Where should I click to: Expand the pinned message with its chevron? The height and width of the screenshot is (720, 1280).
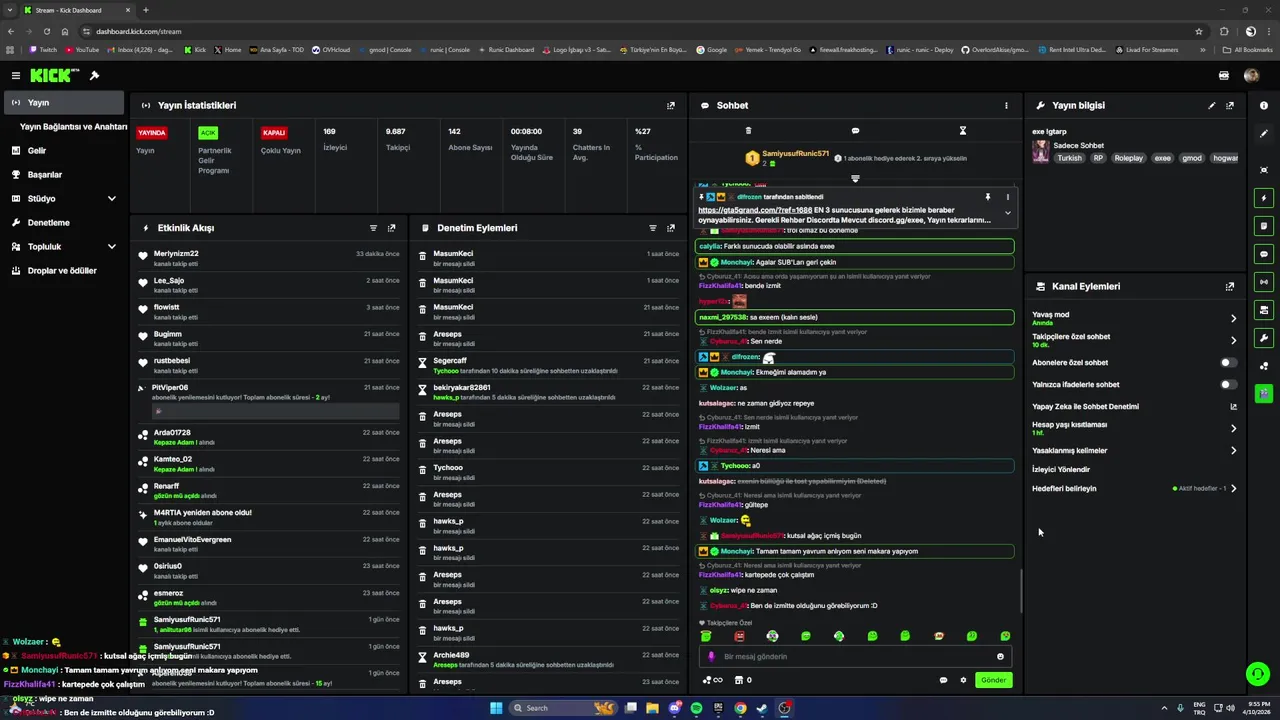coord(1007,213)
